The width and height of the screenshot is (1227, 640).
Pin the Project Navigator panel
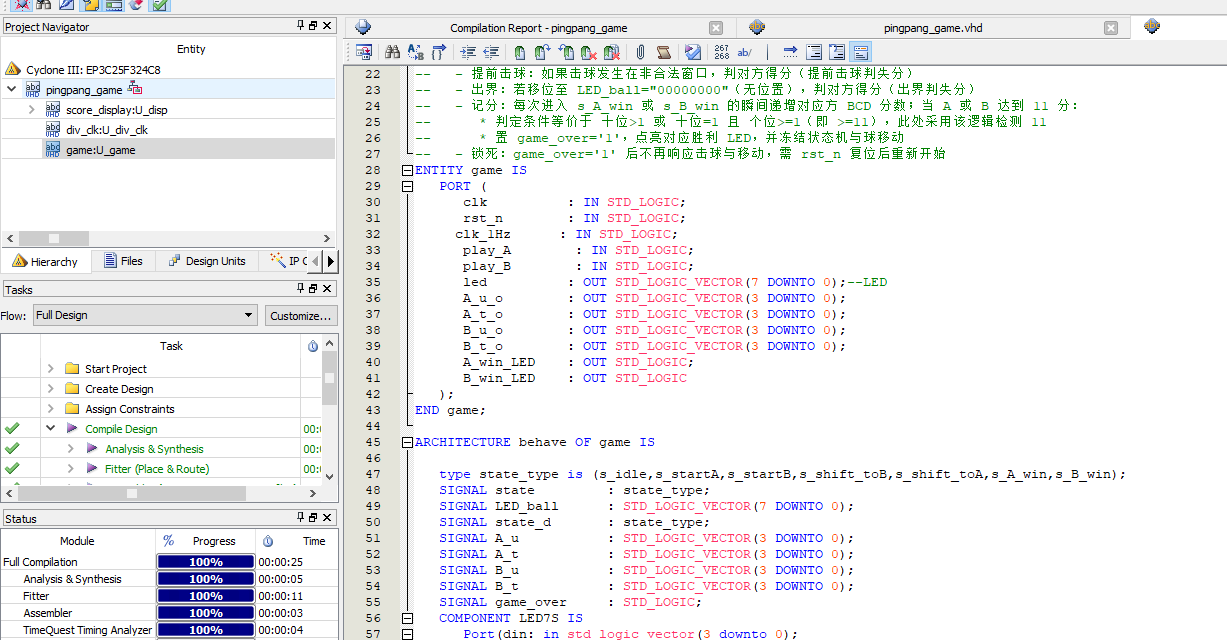pos(302,26)
